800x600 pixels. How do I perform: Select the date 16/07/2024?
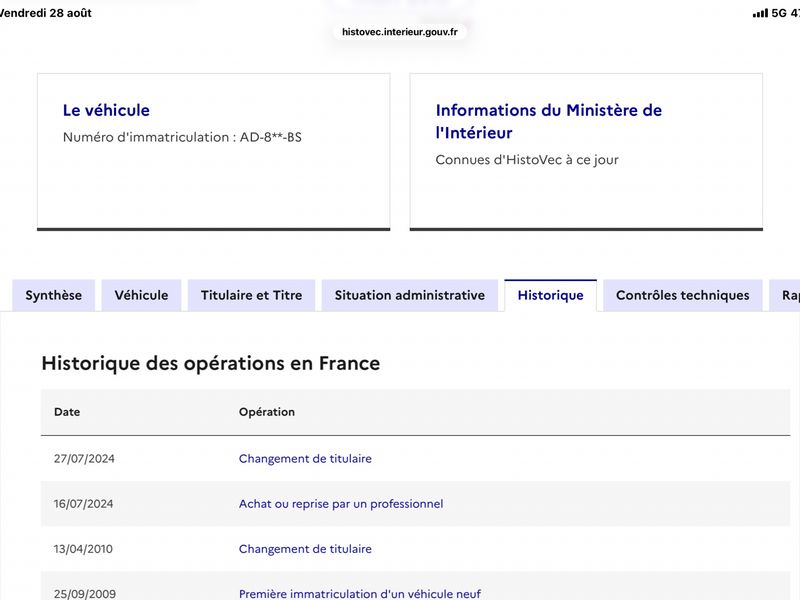coord(83,504)
